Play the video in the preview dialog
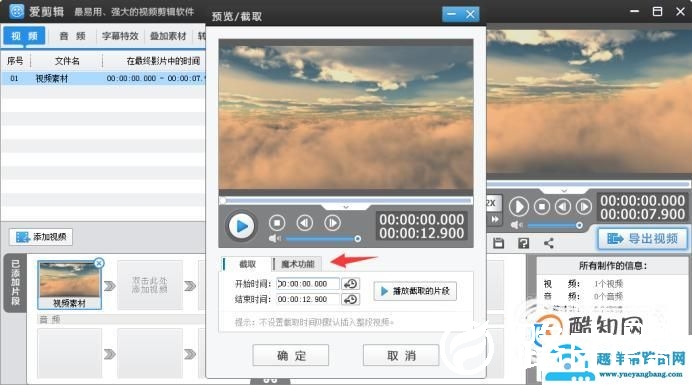692x385 pixels. click(x=241, y=226)
